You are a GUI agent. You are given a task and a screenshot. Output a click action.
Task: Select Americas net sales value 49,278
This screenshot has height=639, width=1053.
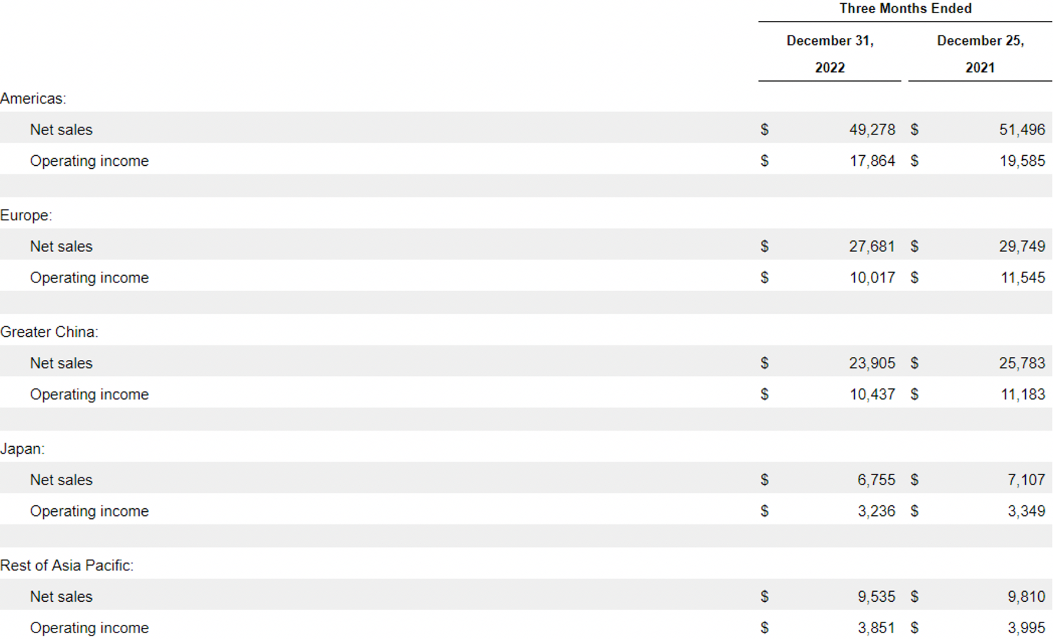pyautogui.click(x=872, y=130)
